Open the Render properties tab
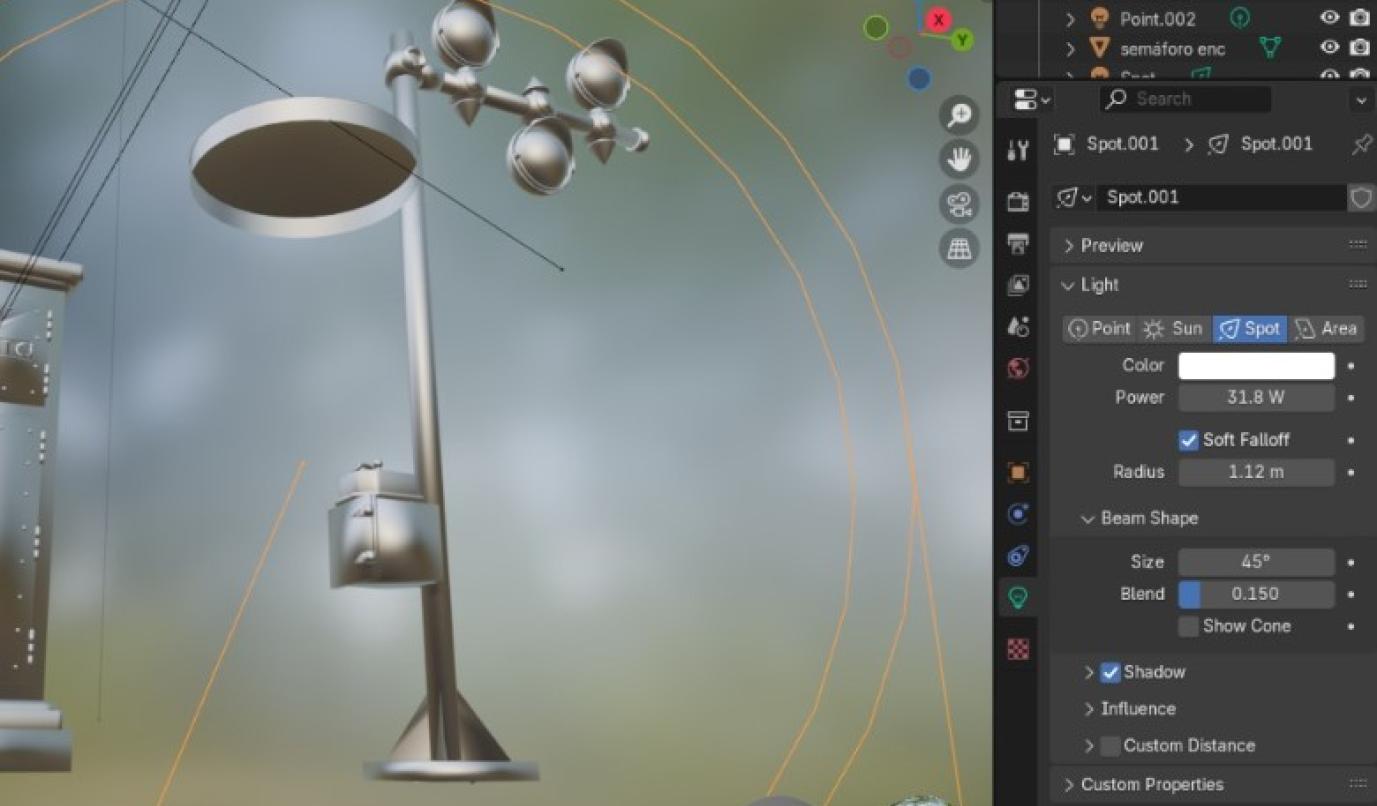 pos(1018,202)
